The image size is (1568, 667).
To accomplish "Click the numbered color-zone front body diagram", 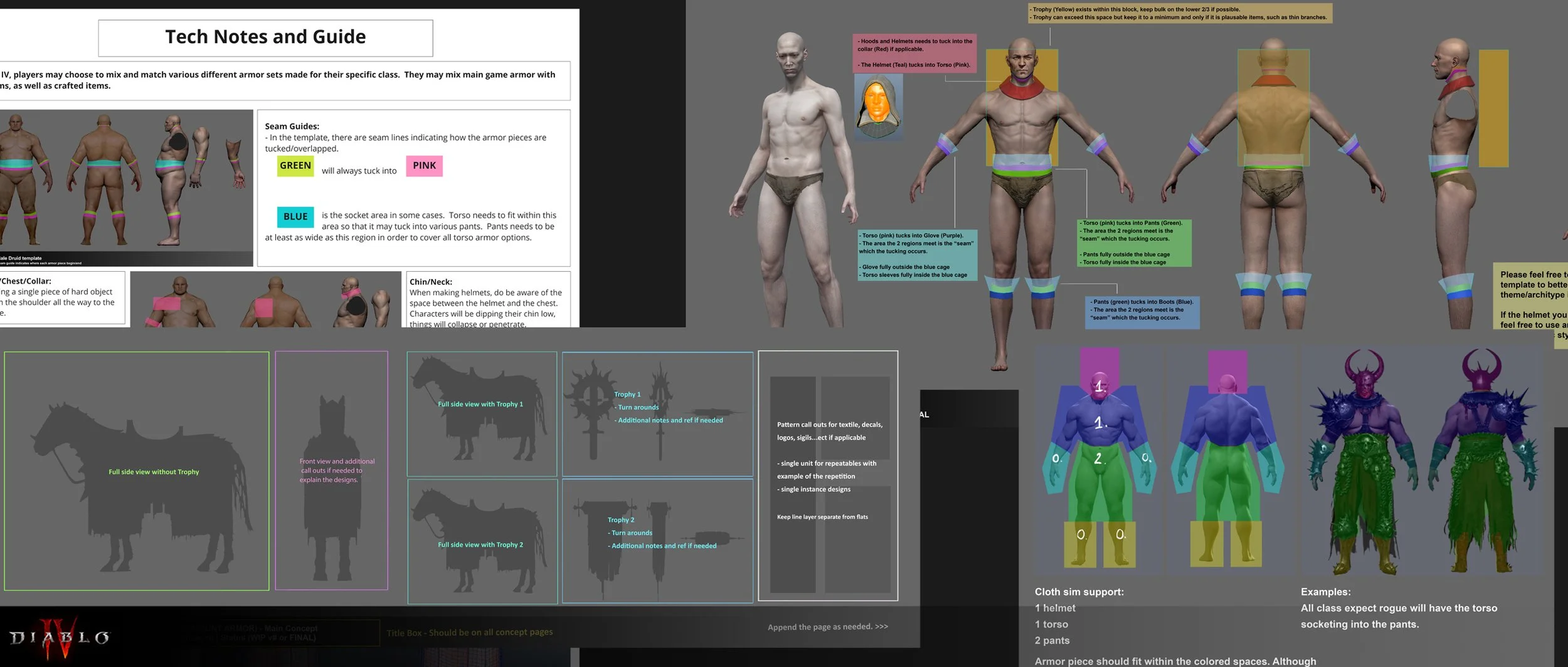I will (x=1099, y=459).
